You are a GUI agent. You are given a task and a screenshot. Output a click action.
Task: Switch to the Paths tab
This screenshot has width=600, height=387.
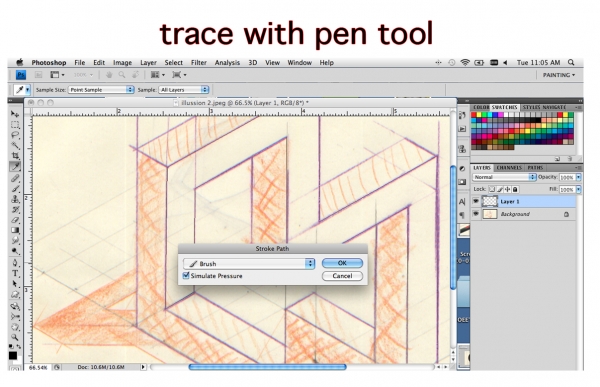pos(535,168)
